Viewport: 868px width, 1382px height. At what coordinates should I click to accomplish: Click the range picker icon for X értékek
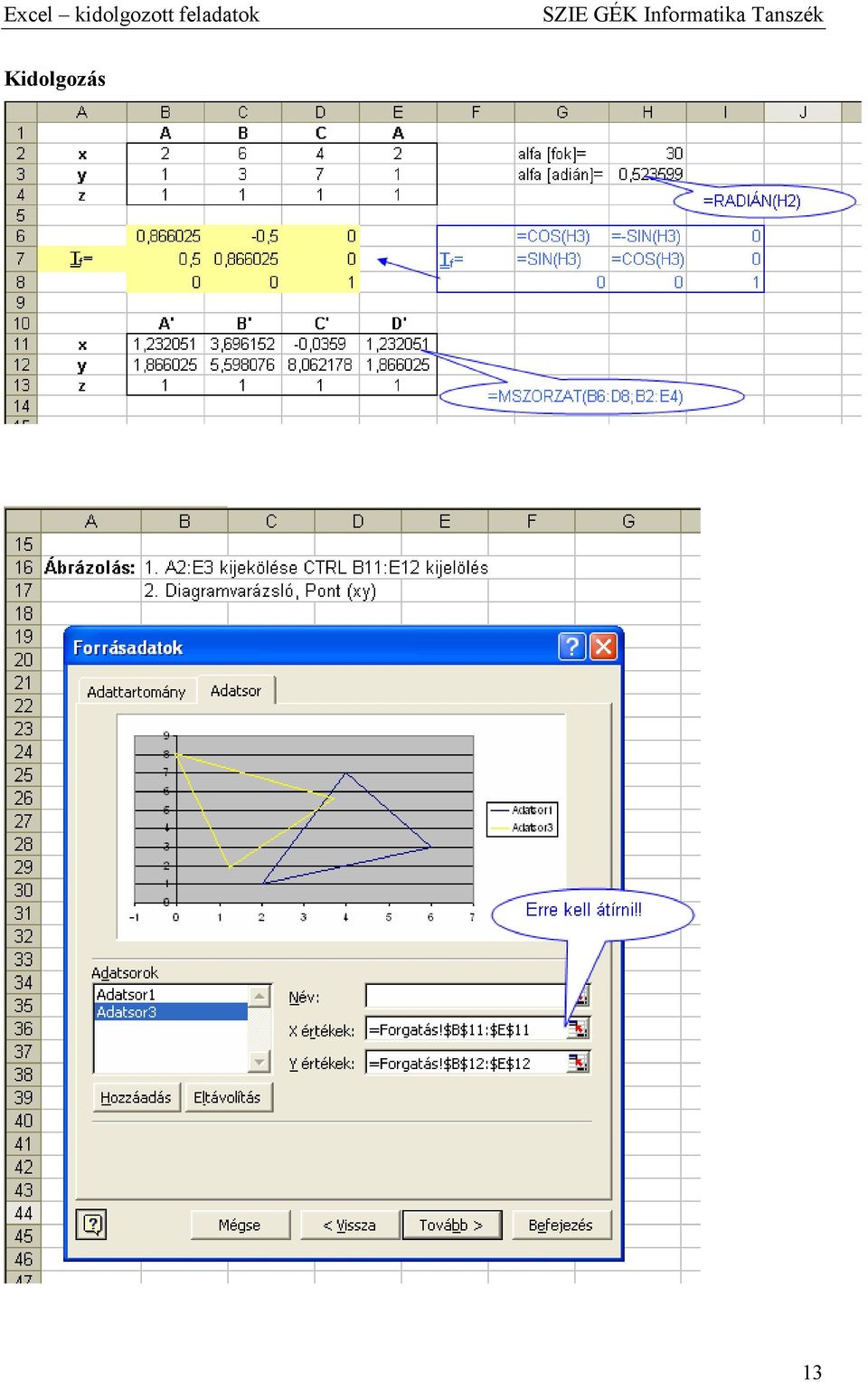578,1028
